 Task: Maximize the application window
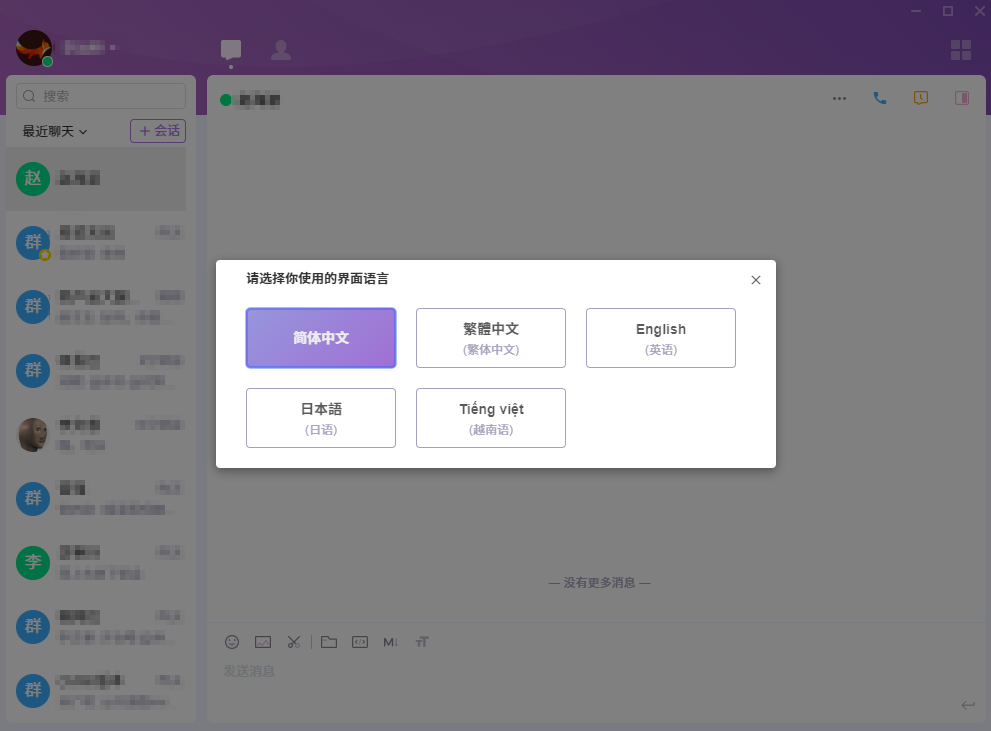tap(948, 11)
